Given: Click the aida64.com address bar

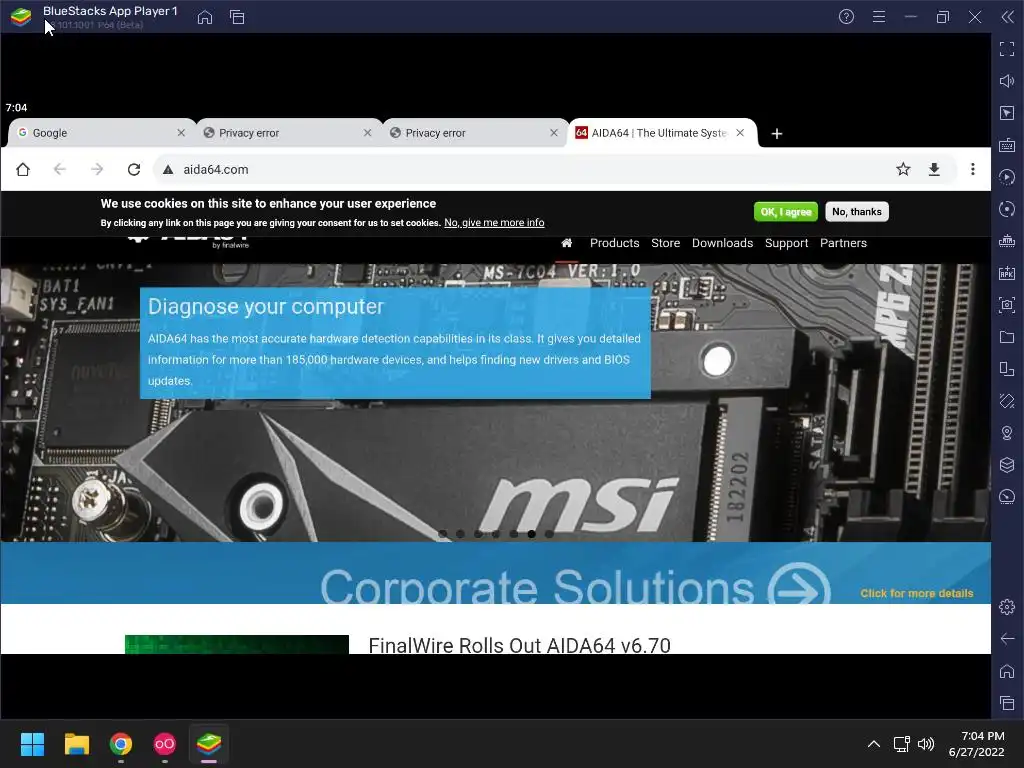Looking at the screenshot, I should point(522,170).
